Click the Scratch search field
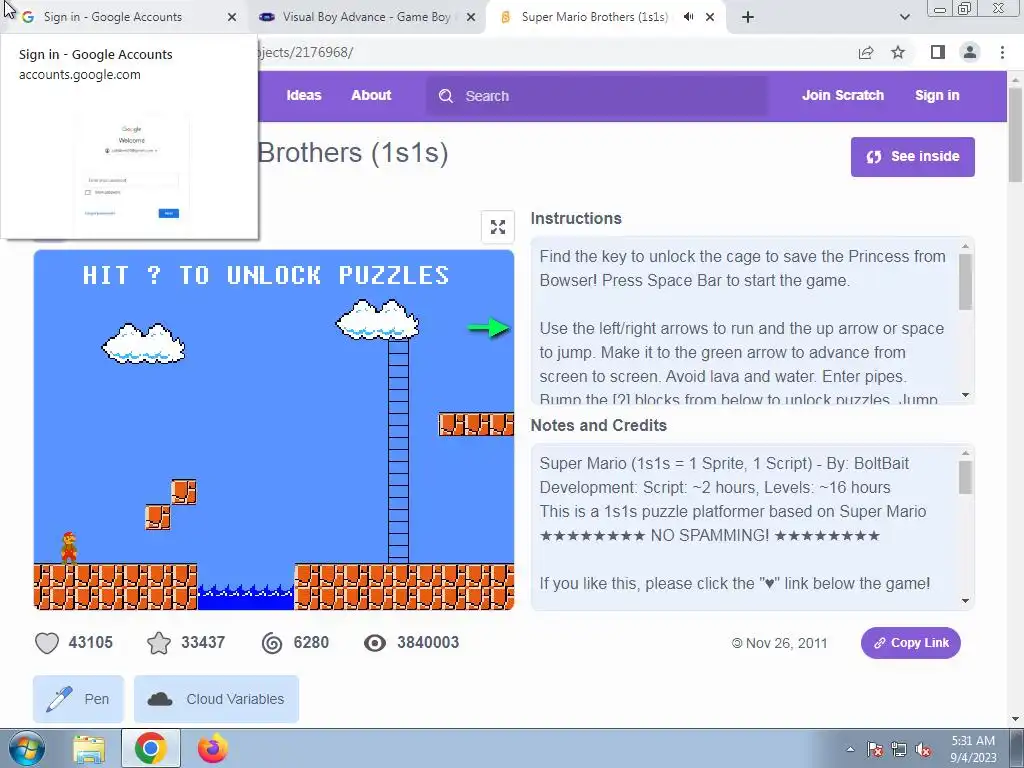 click(598, 96)
